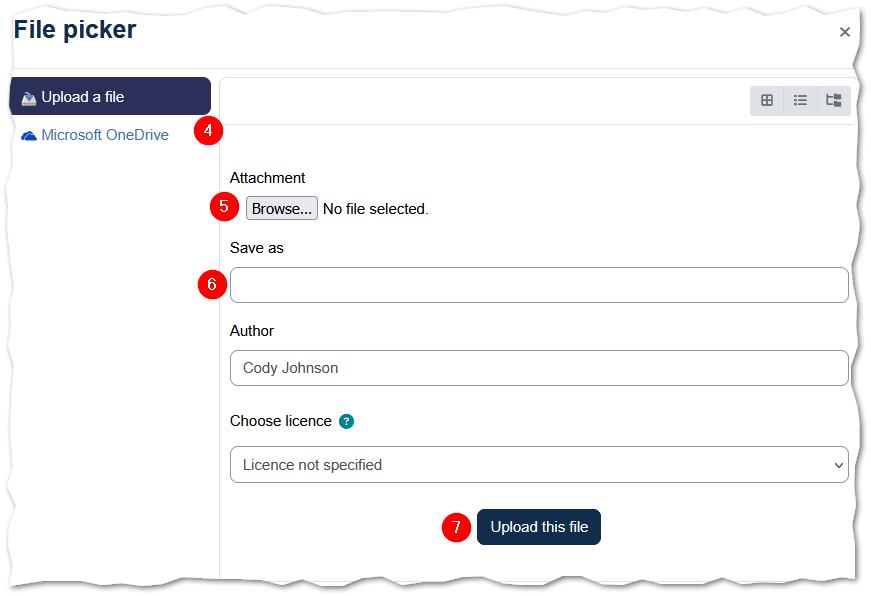Screen dimensions: 871x596
Task: Close the File picker dialog
Action: tap(845, 31)
